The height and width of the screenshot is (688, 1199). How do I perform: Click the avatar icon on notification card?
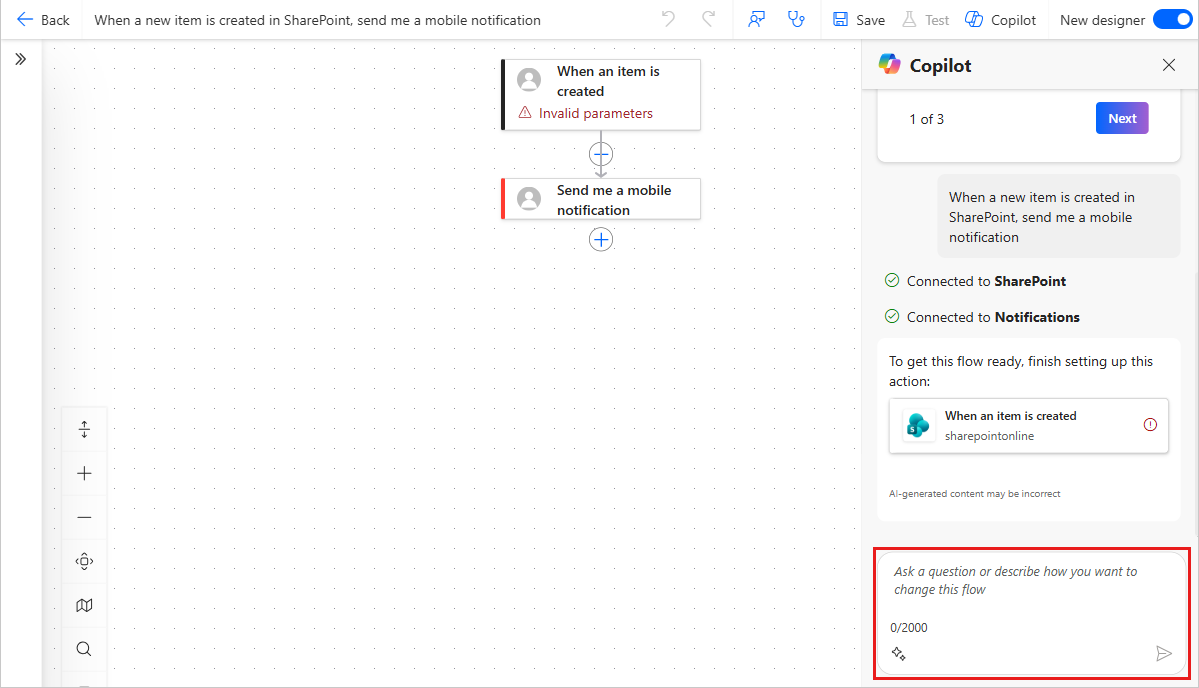[529, 199]
